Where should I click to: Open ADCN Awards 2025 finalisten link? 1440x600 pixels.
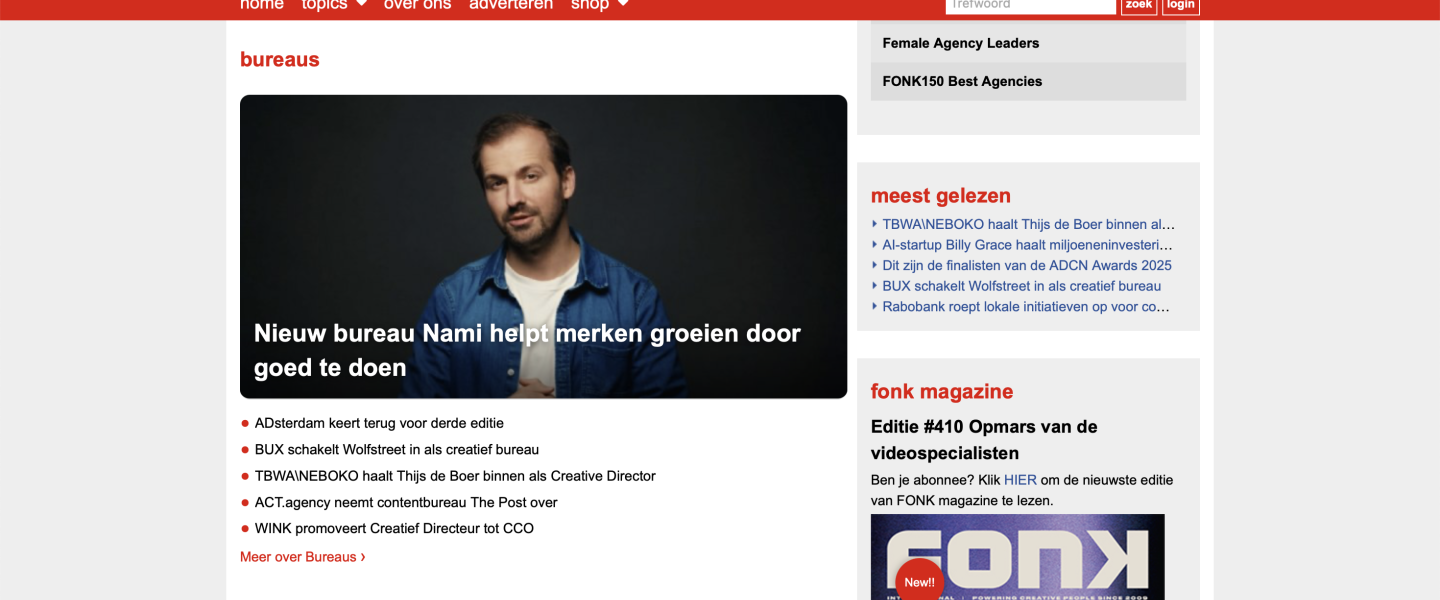pyautogui.click(x=1027, y=265)
